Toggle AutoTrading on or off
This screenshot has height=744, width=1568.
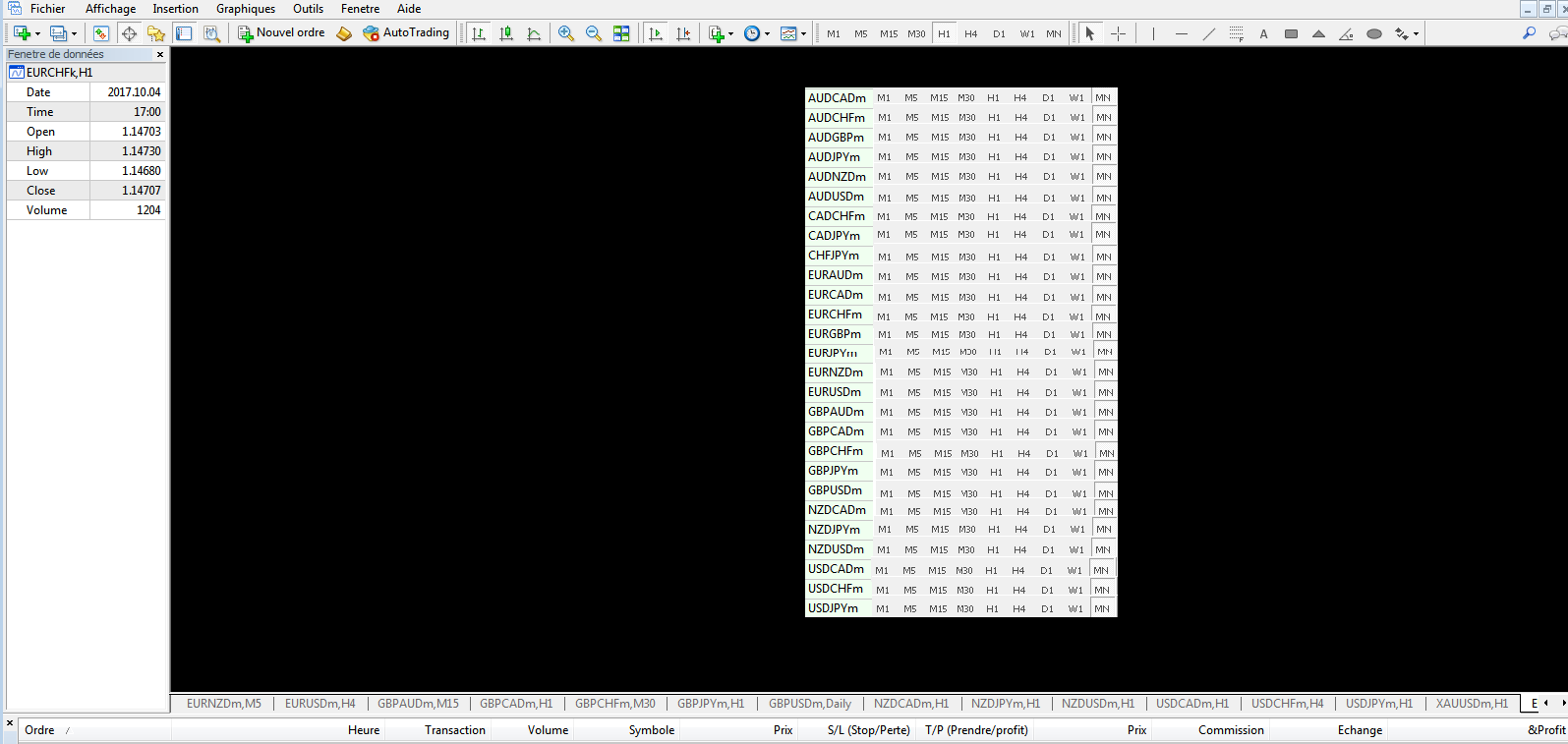click(x=406, y=33)
